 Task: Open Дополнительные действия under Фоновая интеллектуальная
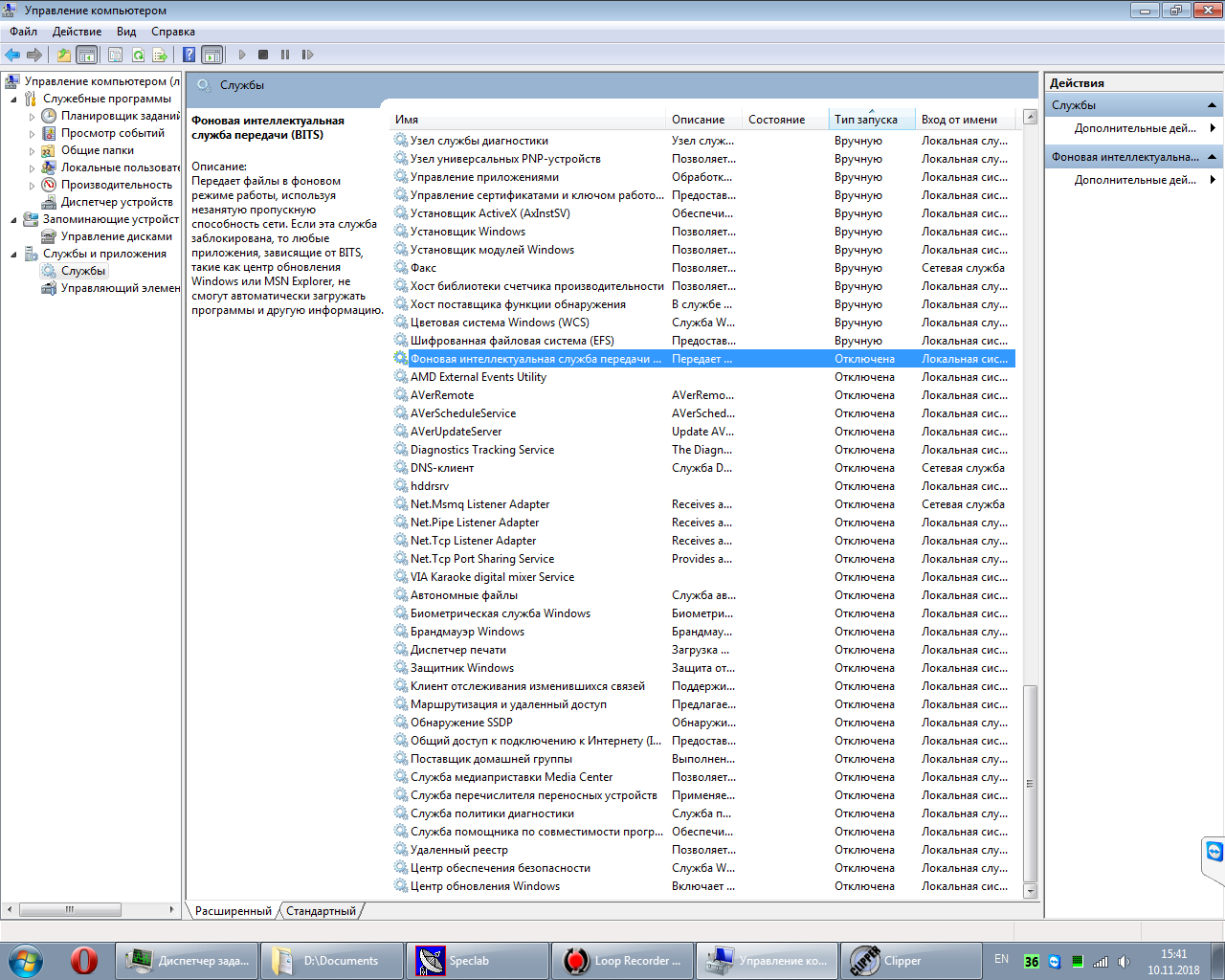coord(1135,180)
